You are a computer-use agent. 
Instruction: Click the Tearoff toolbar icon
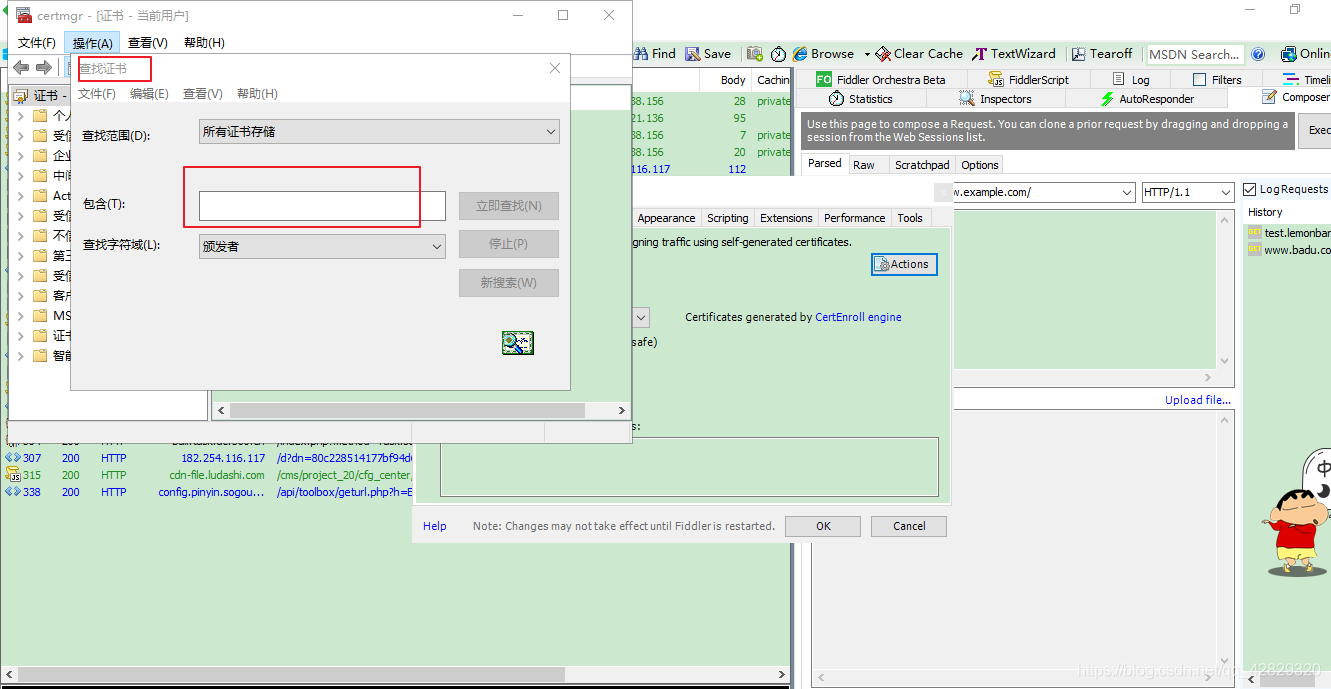click(x=1079, y=54)
